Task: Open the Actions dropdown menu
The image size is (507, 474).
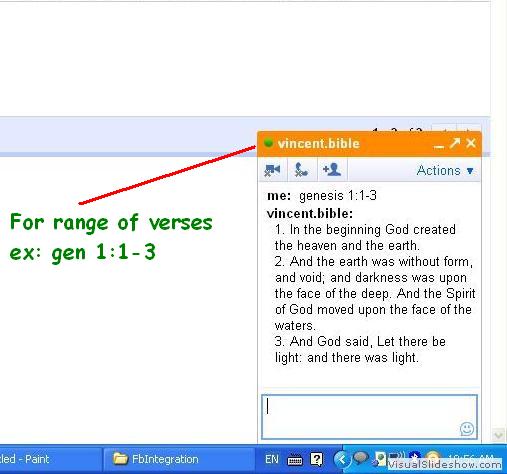Action: (x=445, y=171)
